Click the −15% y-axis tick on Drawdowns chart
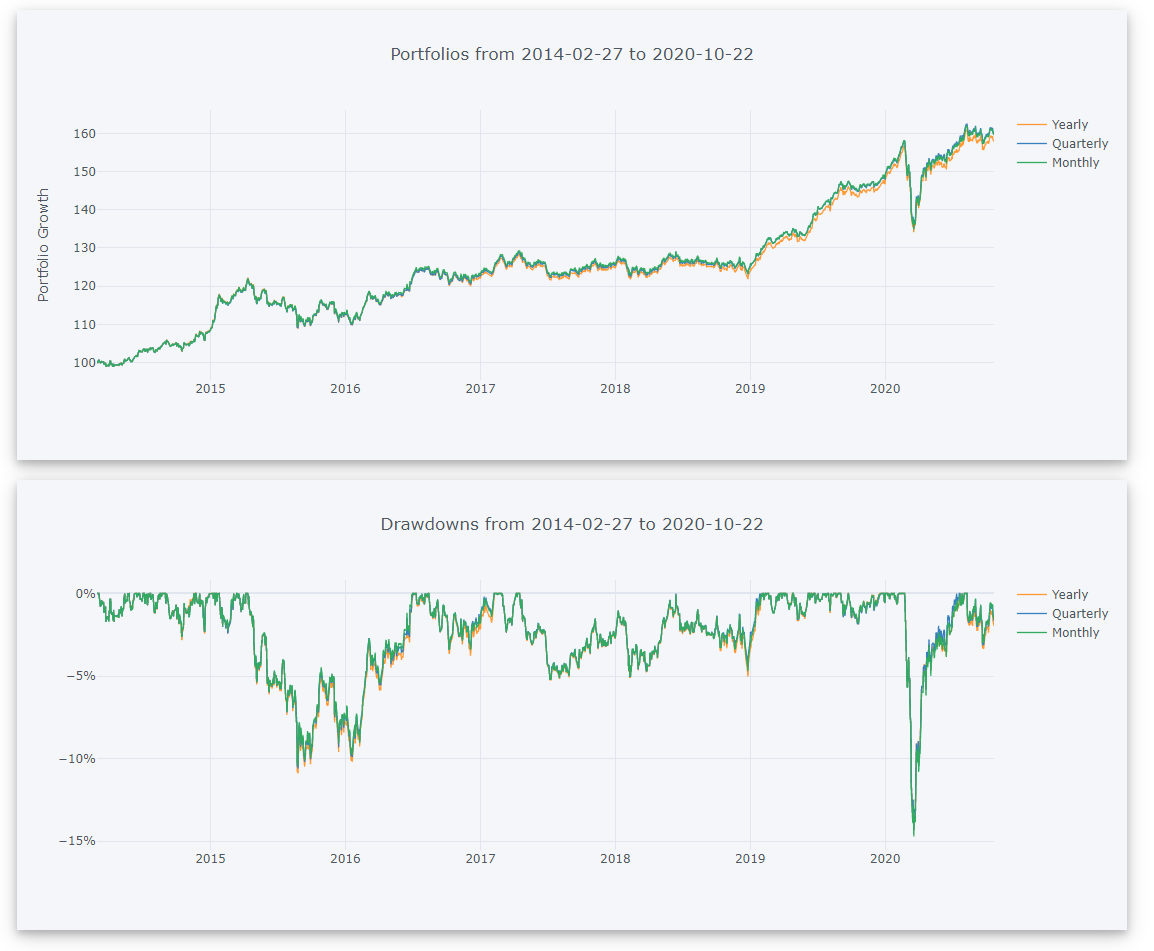 point(76,841)
